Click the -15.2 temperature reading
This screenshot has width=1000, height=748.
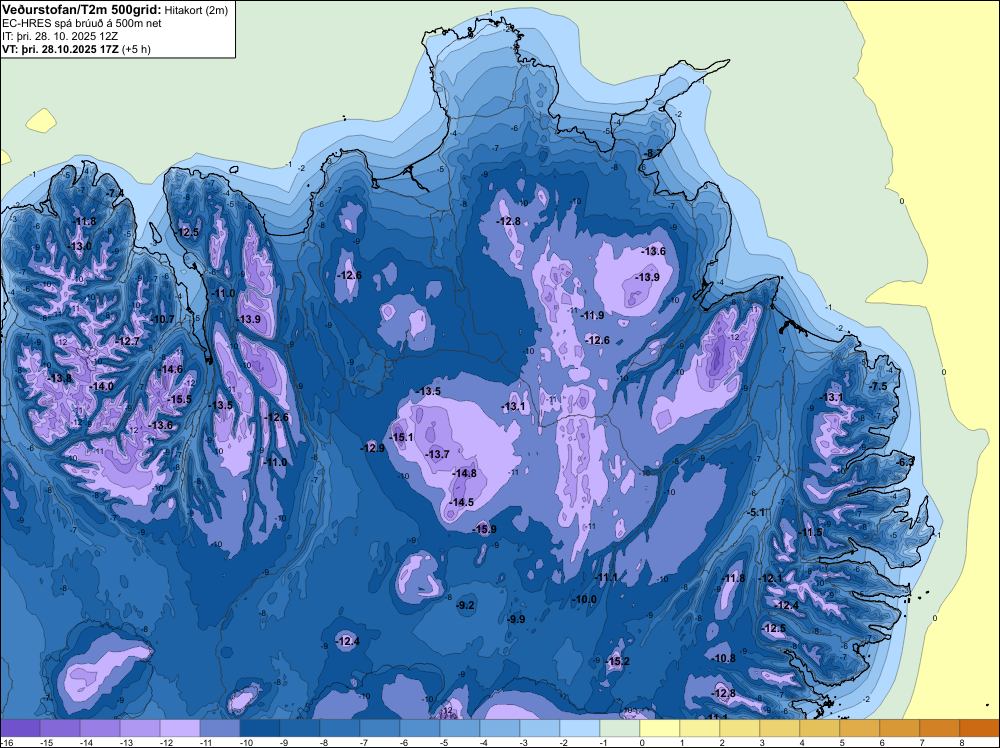pyautogui.click(x=617, y=661)
